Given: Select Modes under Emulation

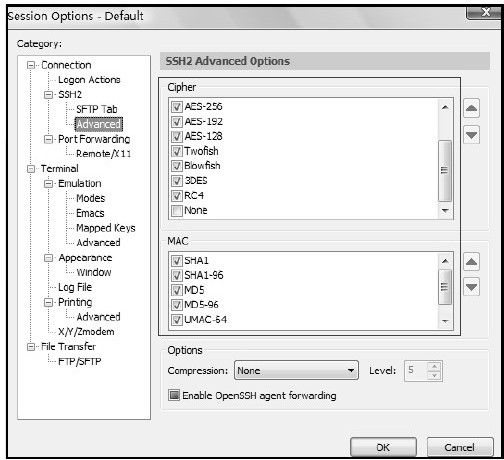Looking at the screenshot, I should (91, 198).
